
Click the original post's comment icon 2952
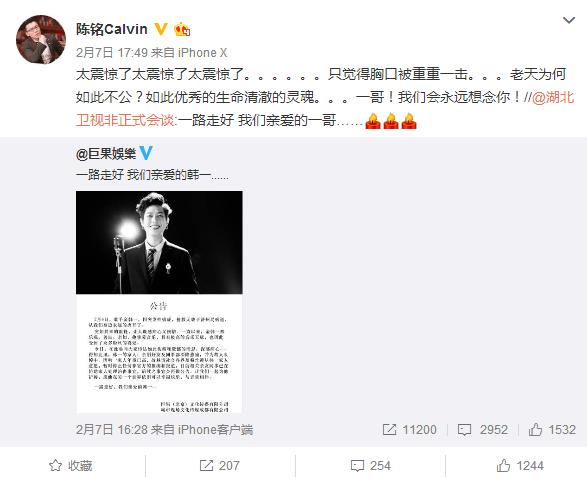483,430
